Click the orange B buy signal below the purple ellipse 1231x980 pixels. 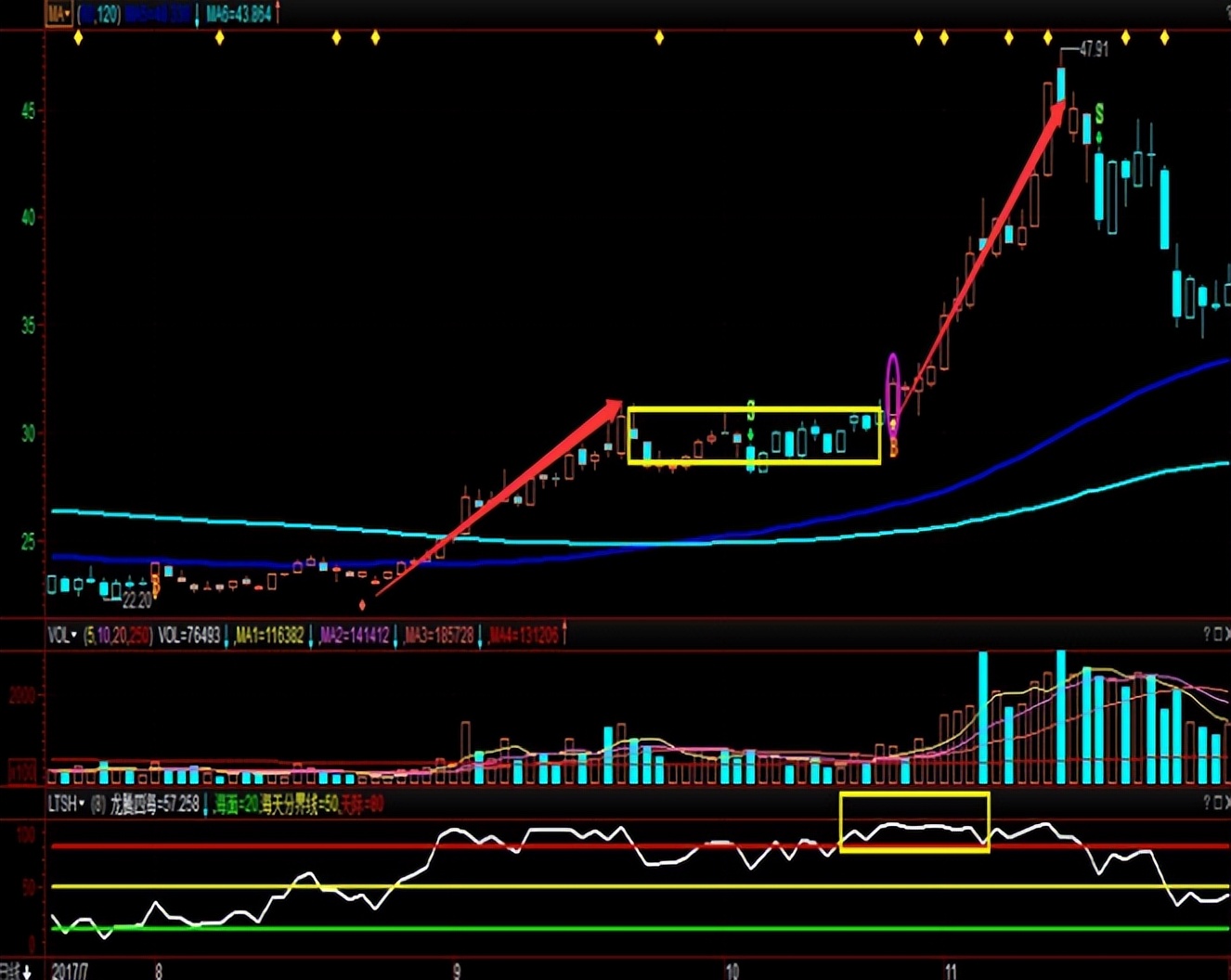(893, 449)
